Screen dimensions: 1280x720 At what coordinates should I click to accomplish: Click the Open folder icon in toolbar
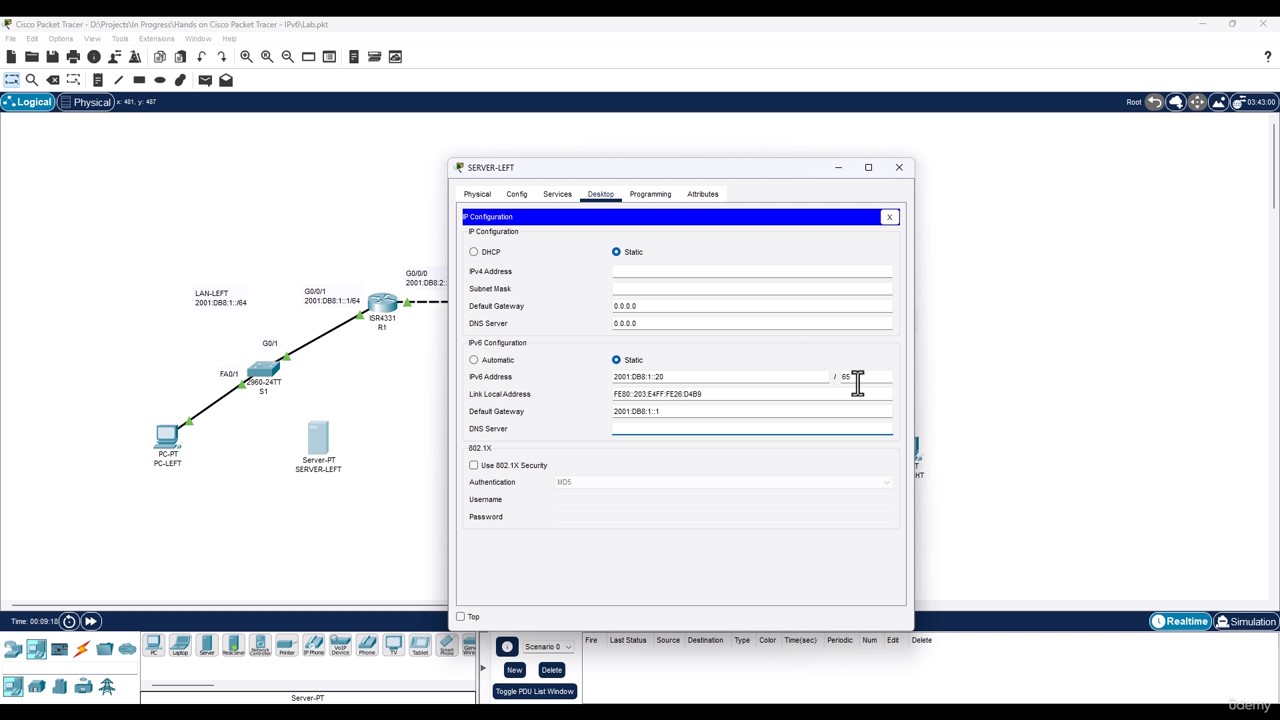click(32, 57)
